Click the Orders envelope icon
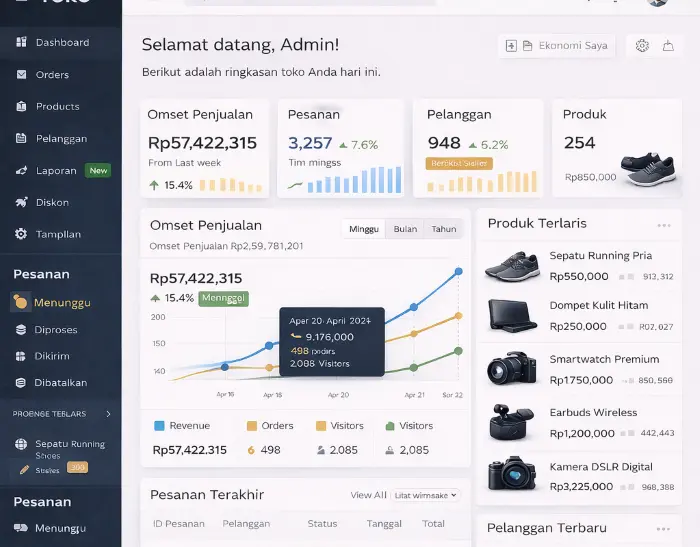 tap(21, 74)
